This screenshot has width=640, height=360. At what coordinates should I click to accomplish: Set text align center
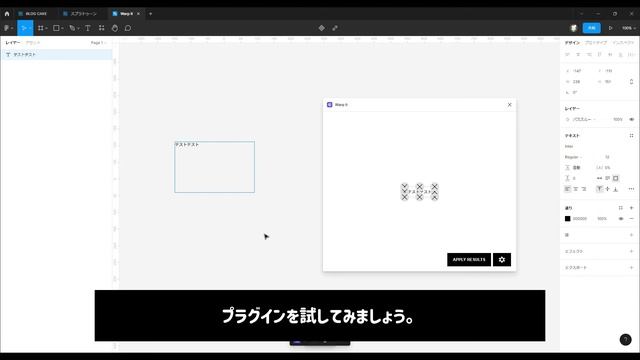576,189
